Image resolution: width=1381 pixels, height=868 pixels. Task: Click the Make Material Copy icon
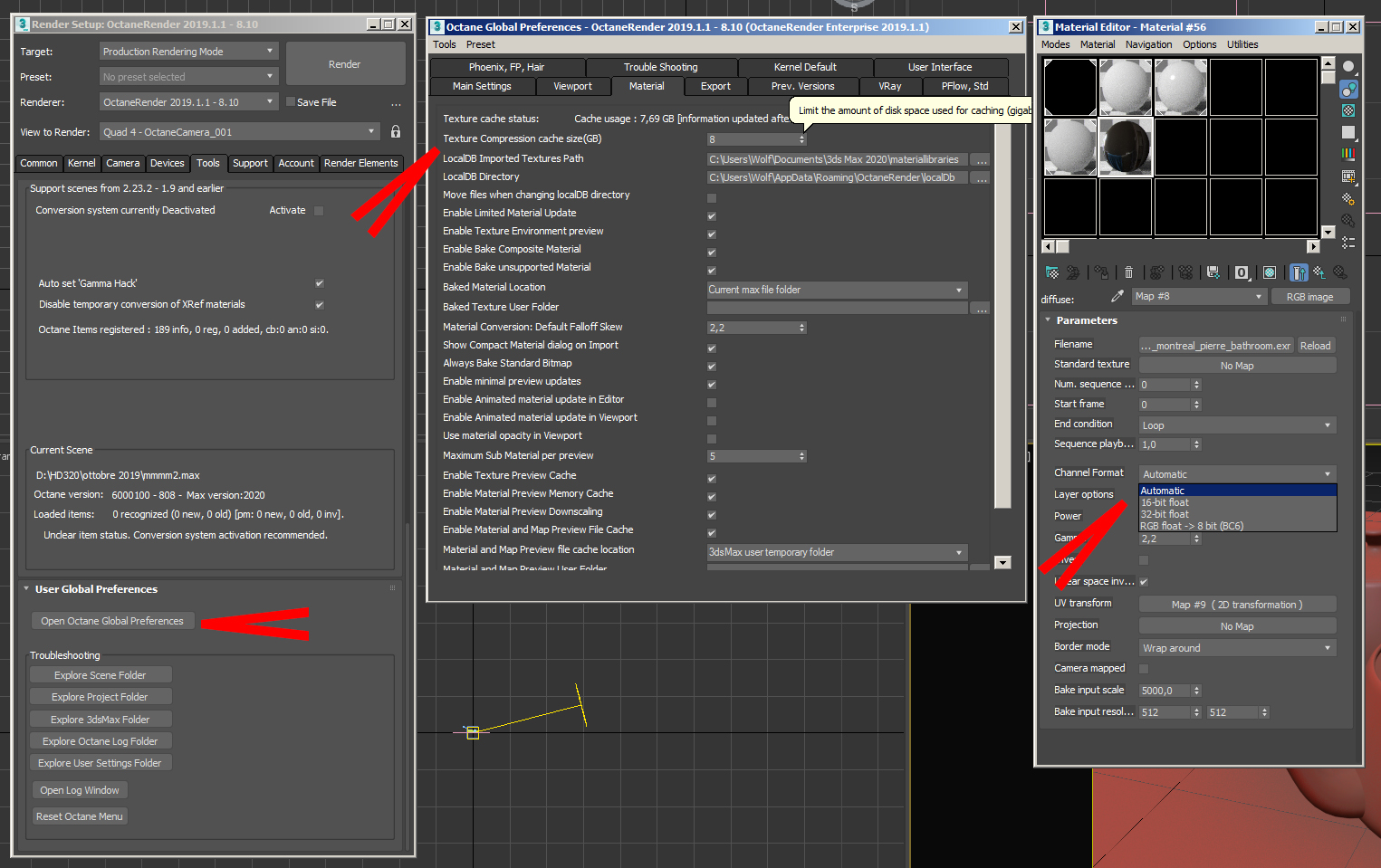coord(1156,272)
